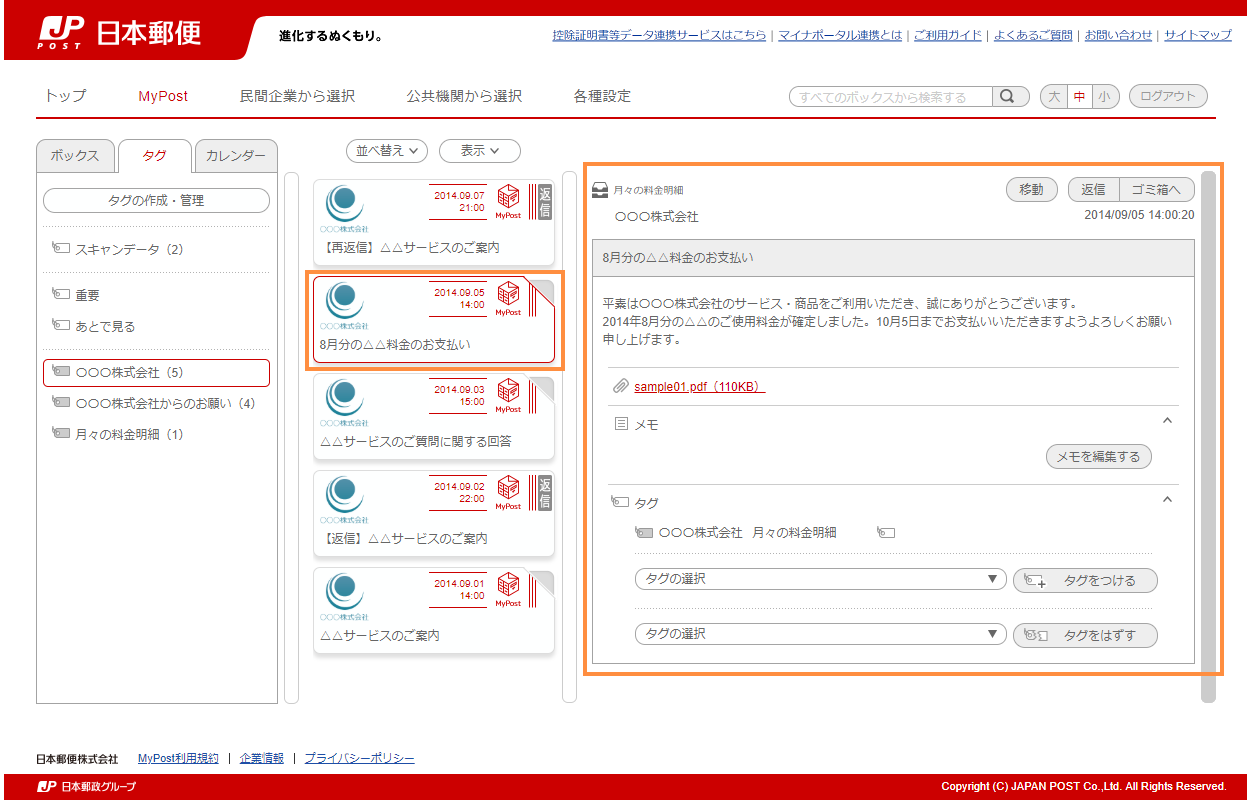This screenshot has width=1251, height=800.
Task: Click the Japan Post logo in the header
Action: 120,32
